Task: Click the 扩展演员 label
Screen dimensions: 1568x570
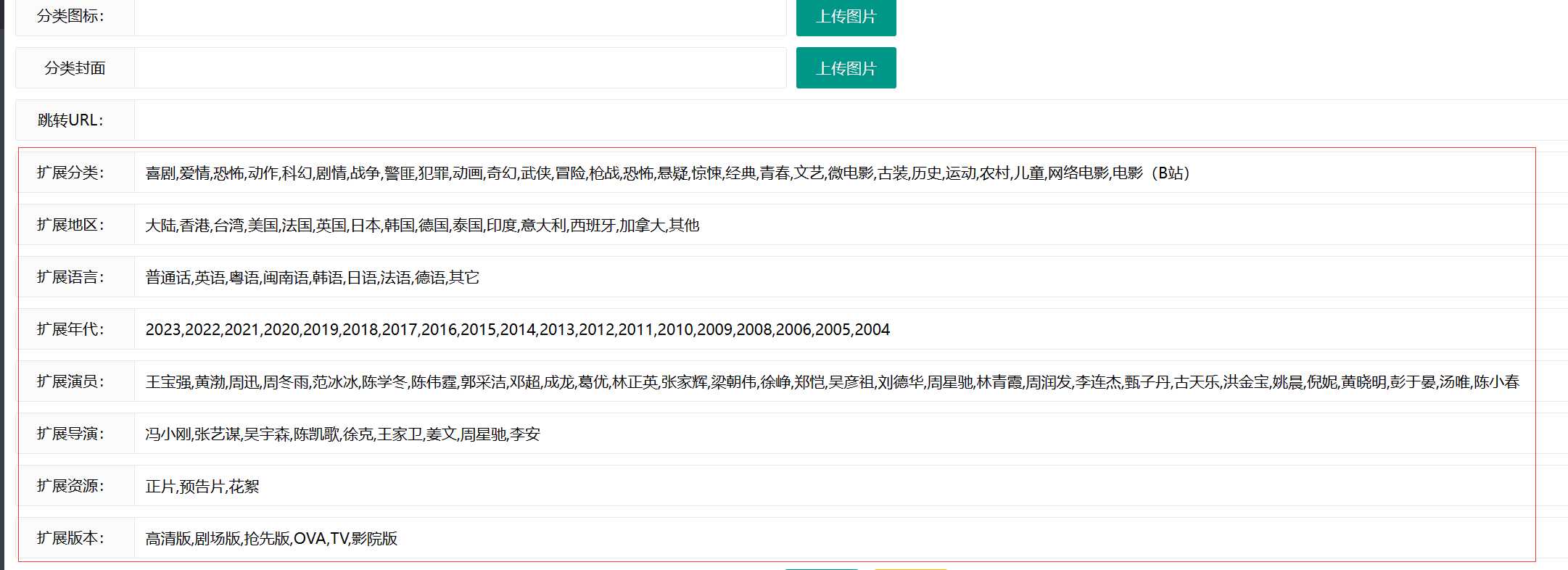Action: click(x=71, y=381)
